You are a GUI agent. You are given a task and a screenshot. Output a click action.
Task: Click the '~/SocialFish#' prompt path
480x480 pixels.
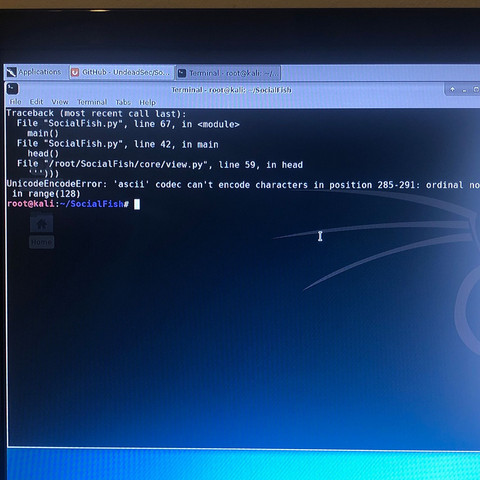coord(94,204)
